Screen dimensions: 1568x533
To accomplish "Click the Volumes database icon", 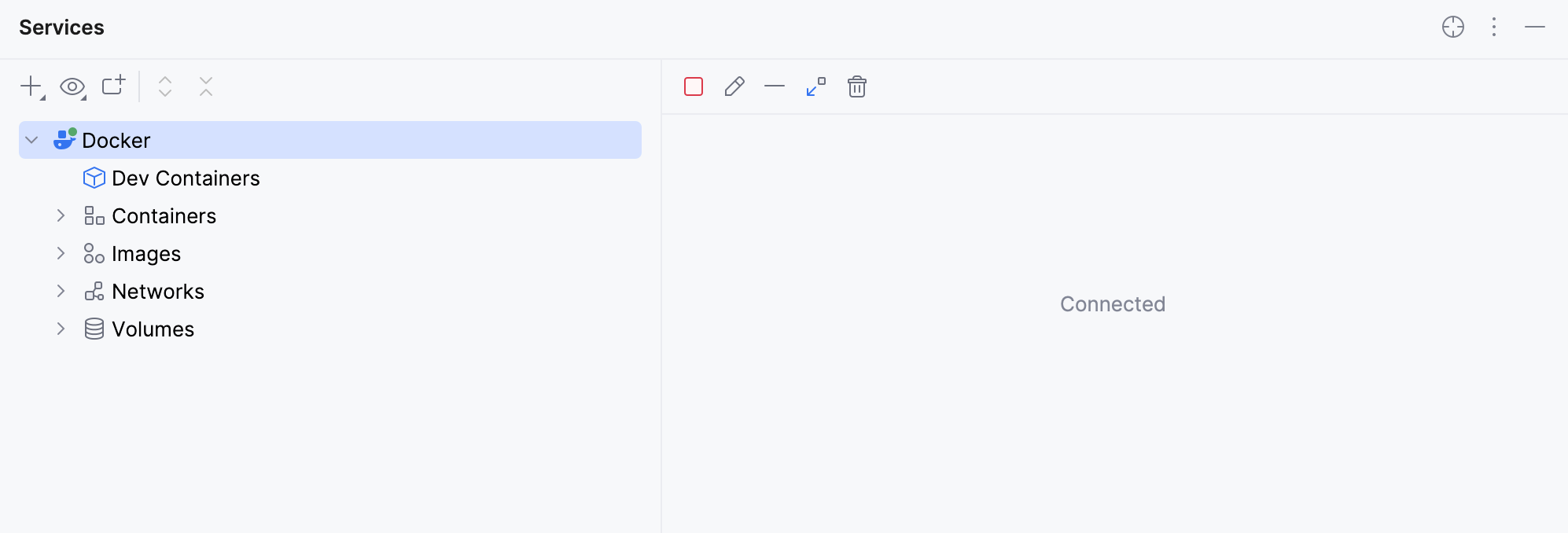I will [x=94, y=329].
